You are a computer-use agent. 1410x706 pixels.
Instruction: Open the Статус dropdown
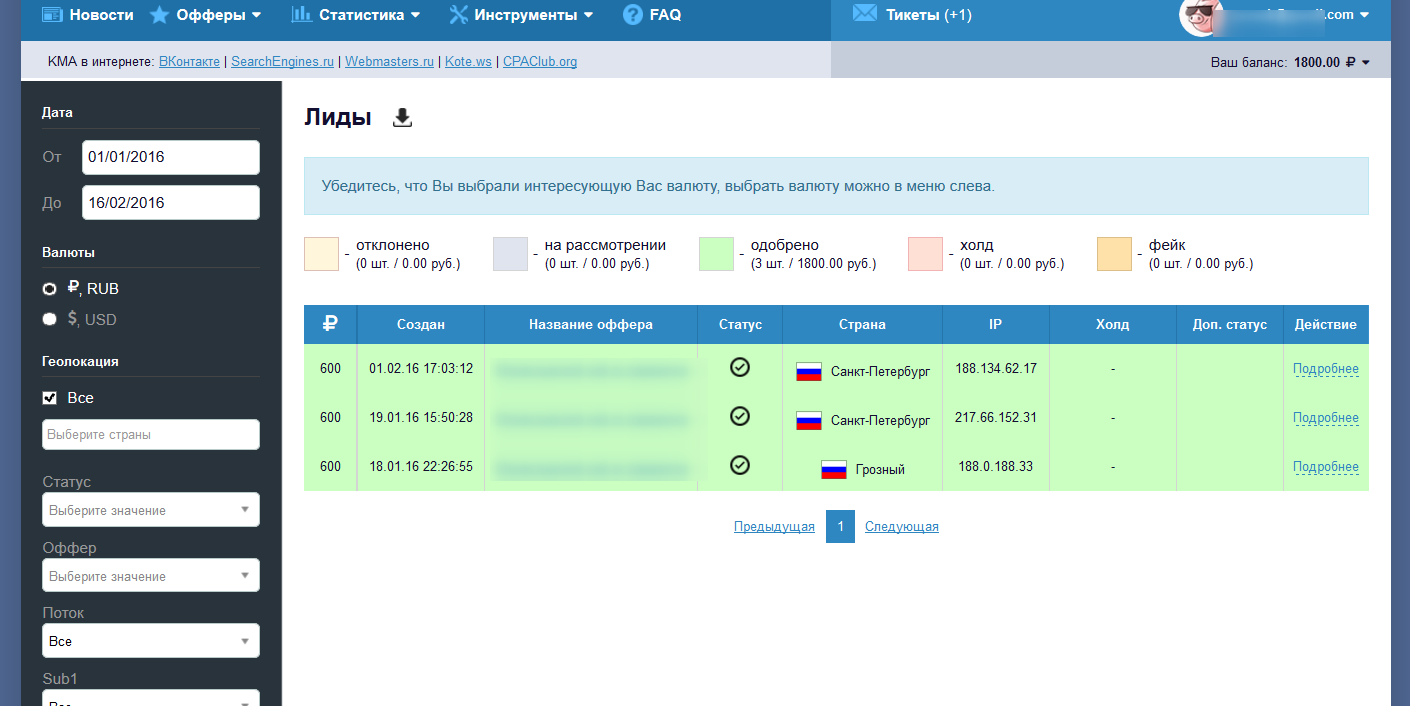point(151,510)
